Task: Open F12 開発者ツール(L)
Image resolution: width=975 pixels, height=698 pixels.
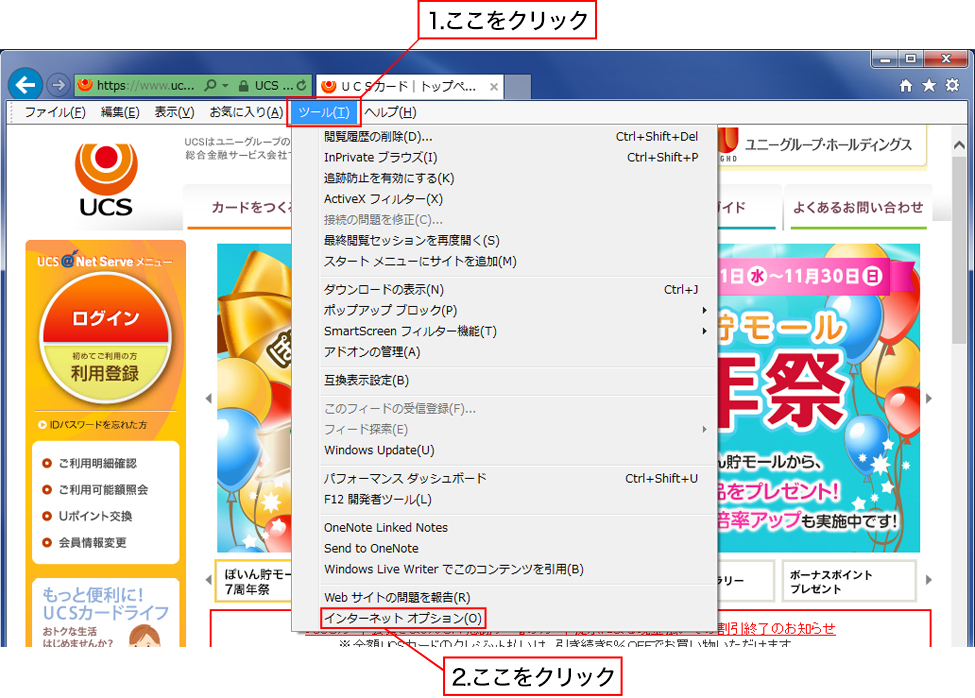Action: click(505, 499)
